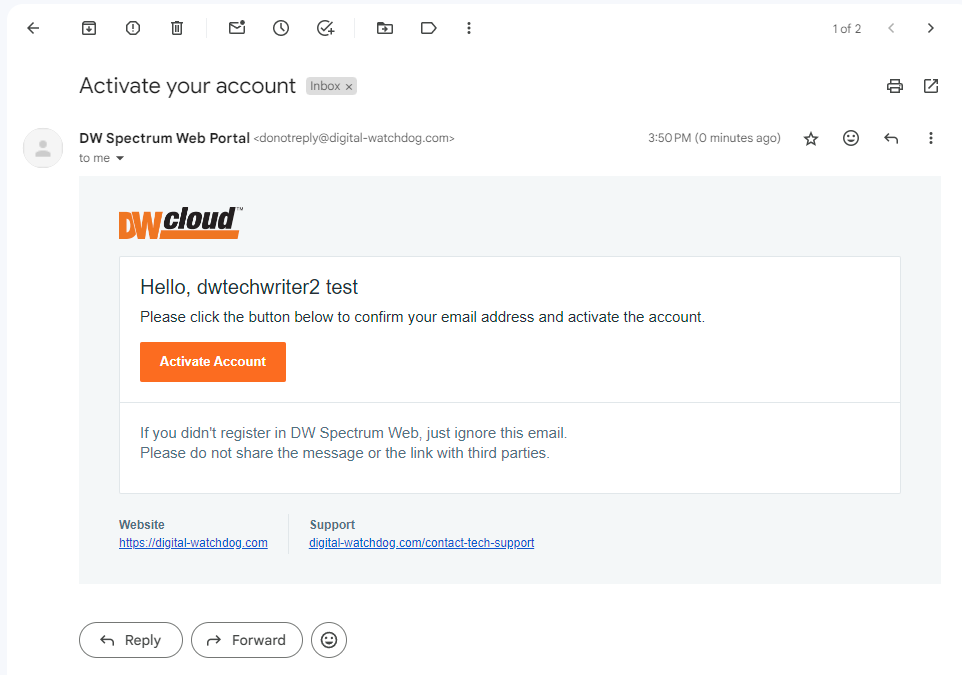The width and height of the screenshot is (962, 675).
Task: Open the digital-watchdog.com website link
Action: tap(193, 543)
